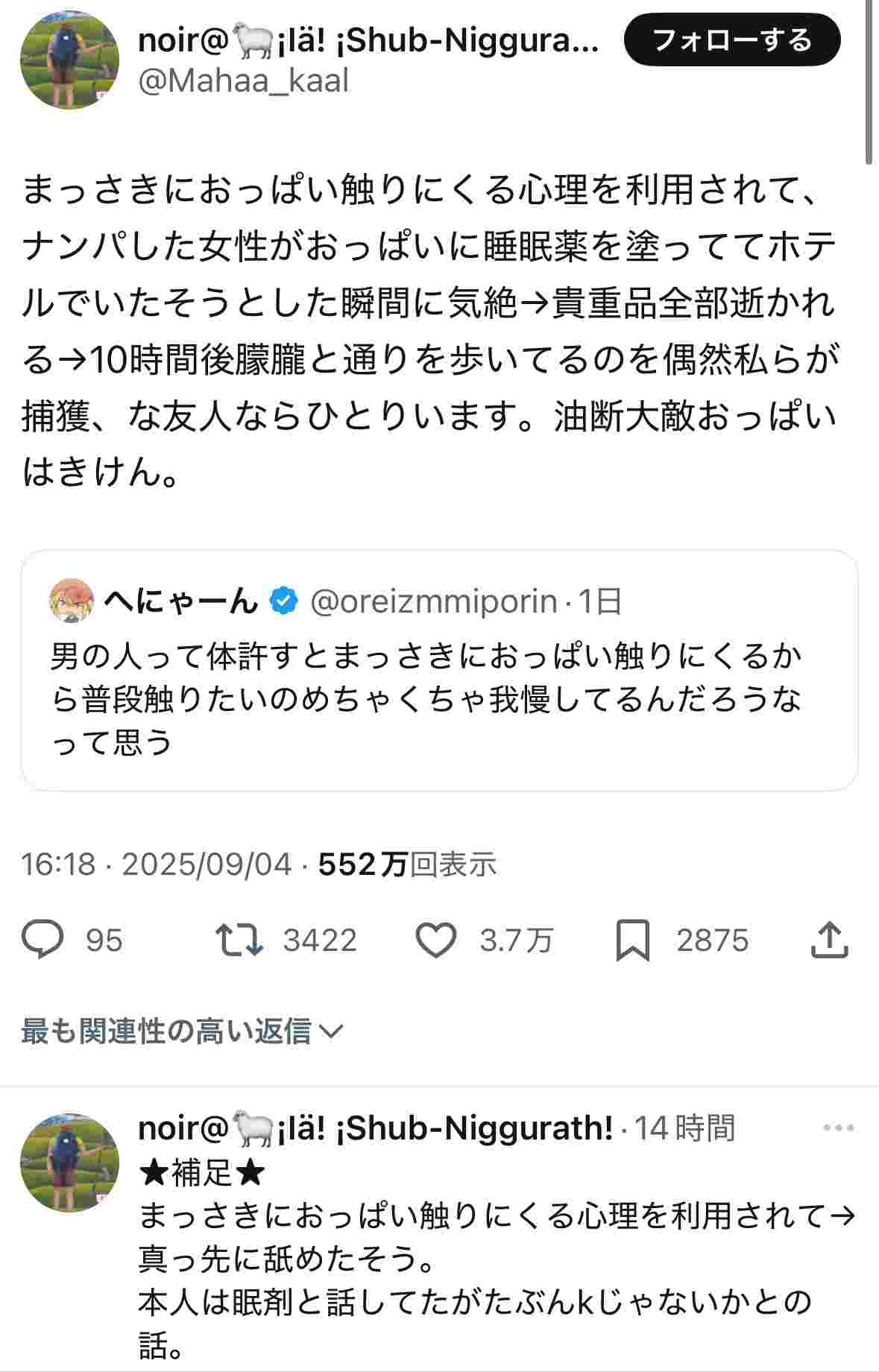Click the 16:18 · 2025/09/04 timestamp
The image size is (879, 1372).
156,864
